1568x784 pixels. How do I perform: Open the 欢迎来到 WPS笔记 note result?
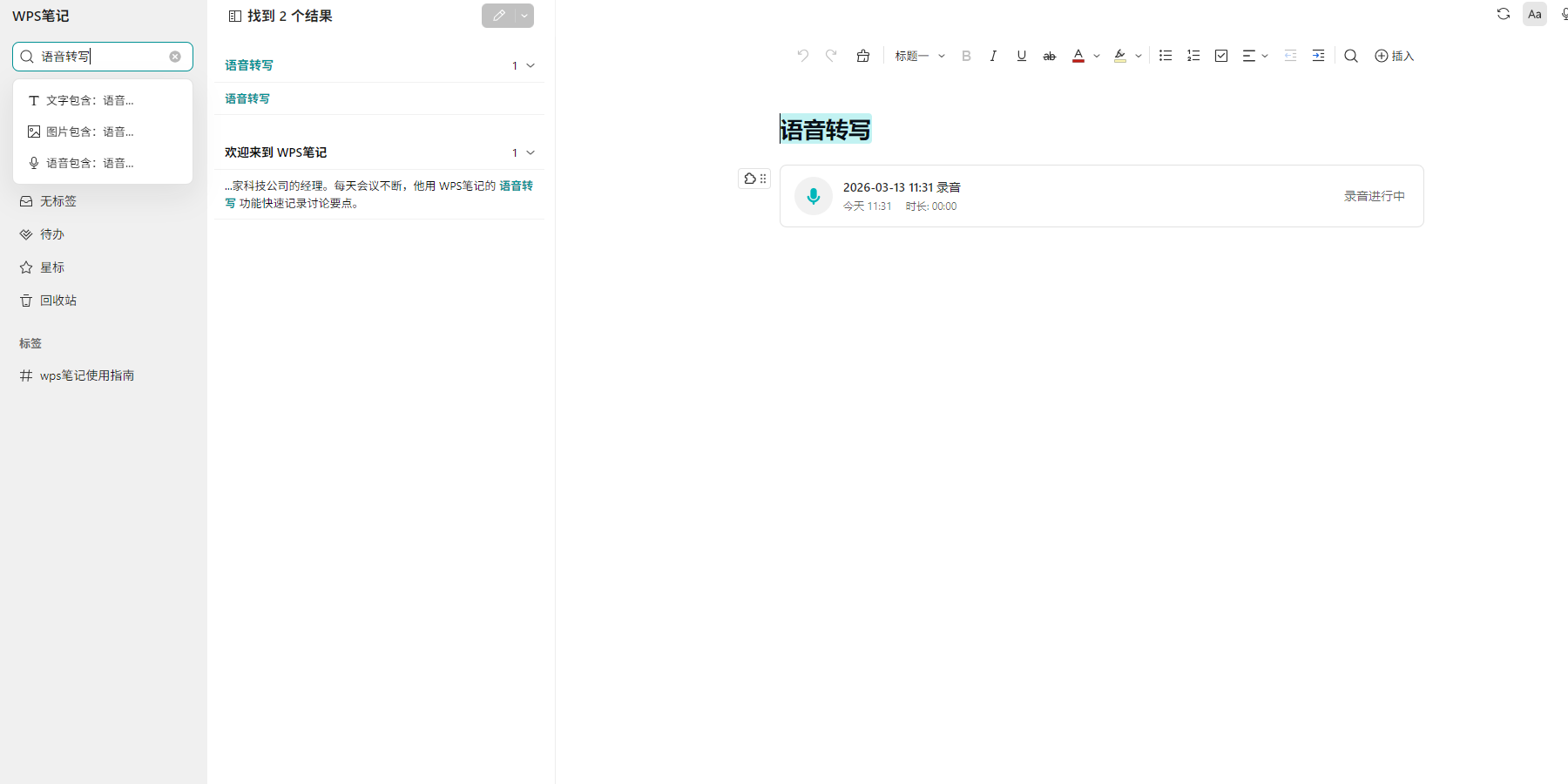click(275, 152)
